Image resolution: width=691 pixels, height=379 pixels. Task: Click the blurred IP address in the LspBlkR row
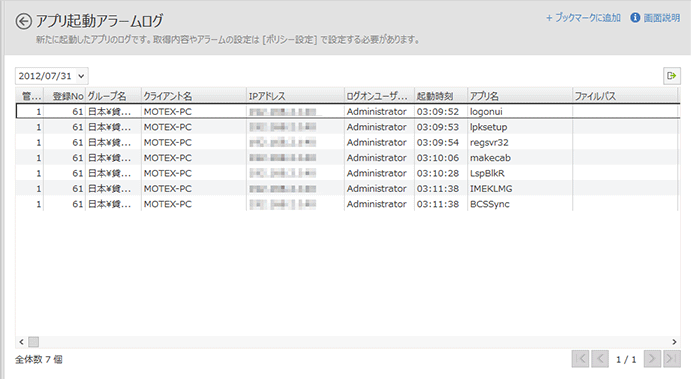click(x=282, y=173)
